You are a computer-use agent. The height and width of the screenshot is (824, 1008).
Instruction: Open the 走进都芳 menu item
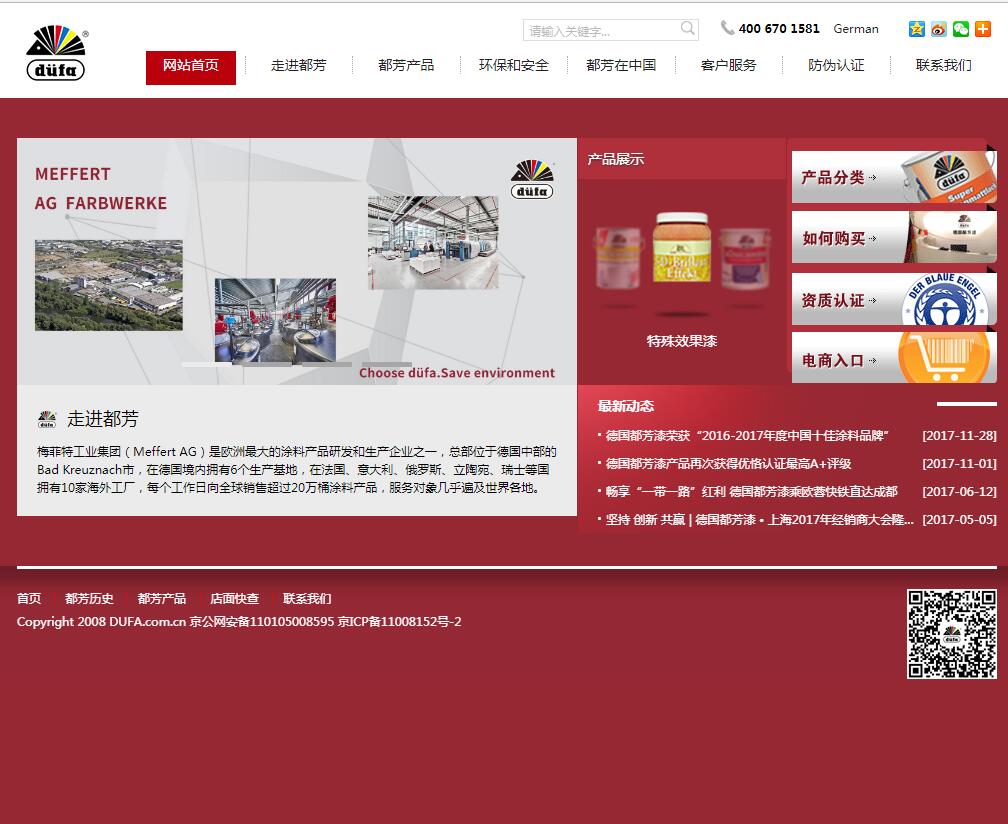point(298,65)
